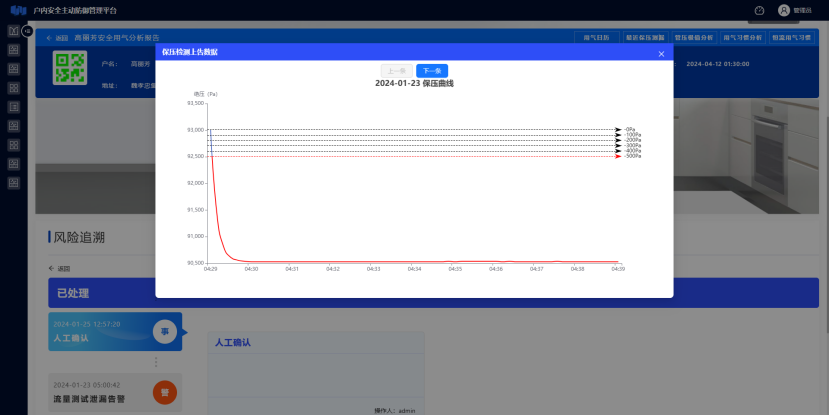Click the 气压 (Pa) axis title
Screen dimensions: 829x415
tap(205, 94)
